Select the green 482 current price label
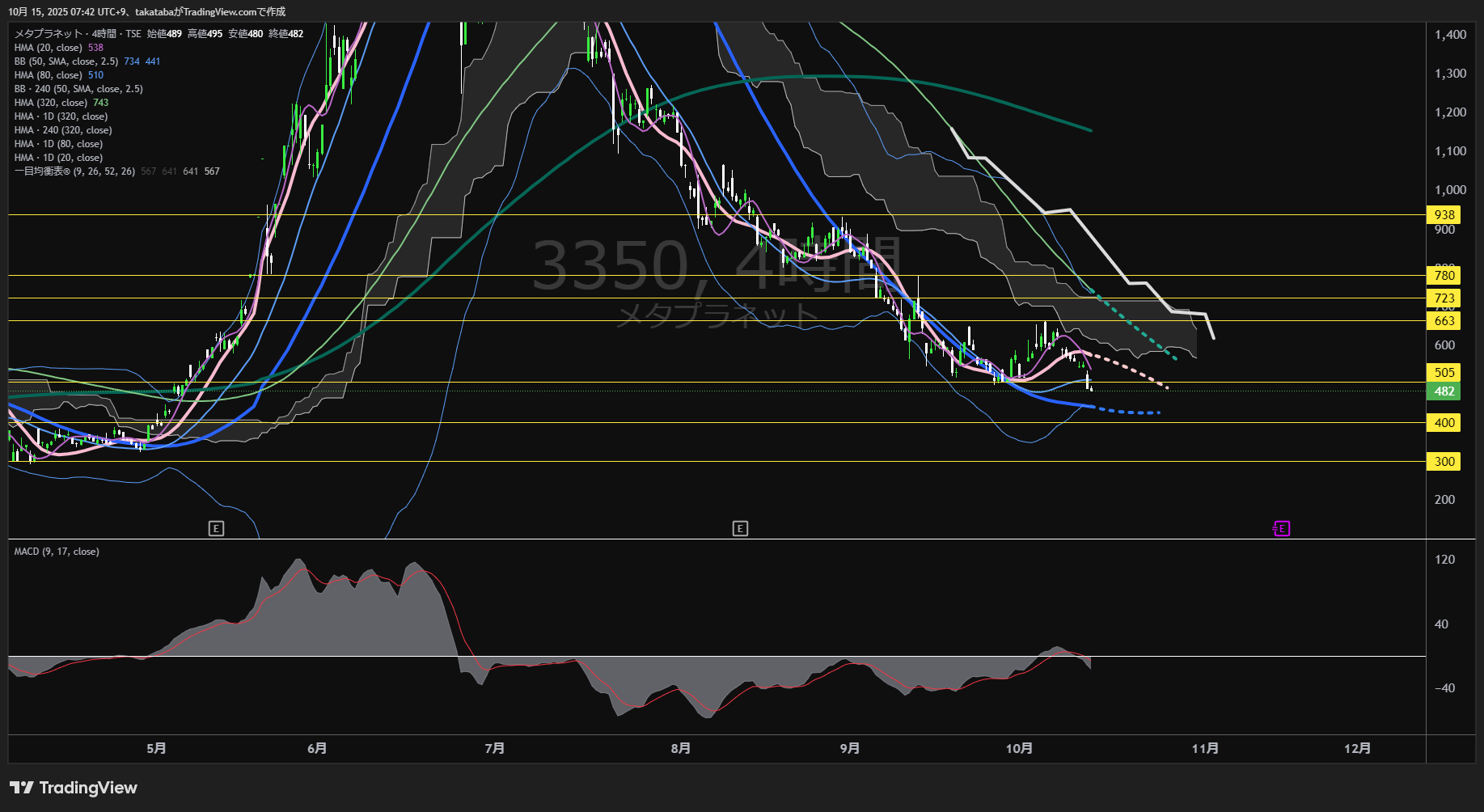1484x812 pixels. [x=1444, y=391]
